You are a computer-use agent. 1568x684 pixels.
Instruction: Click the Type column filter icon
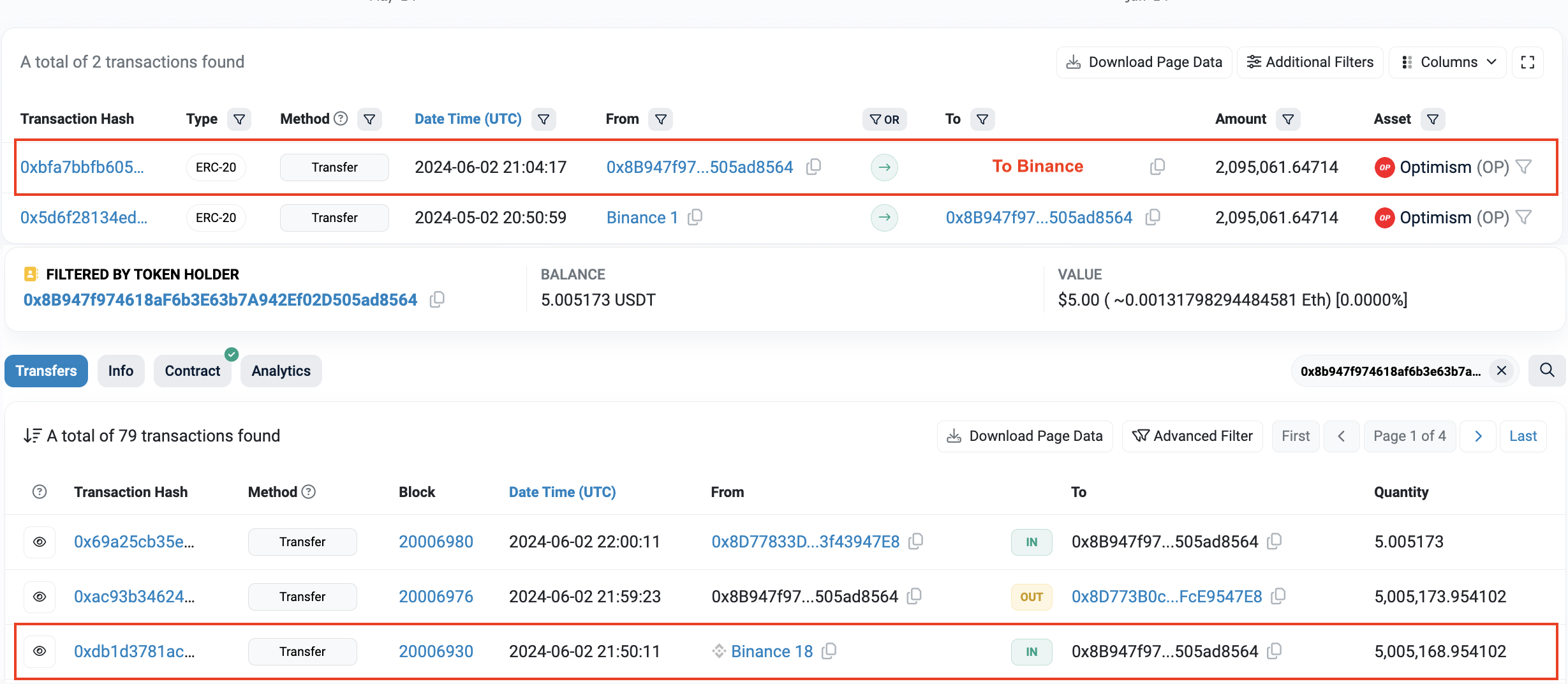(239, 119)
